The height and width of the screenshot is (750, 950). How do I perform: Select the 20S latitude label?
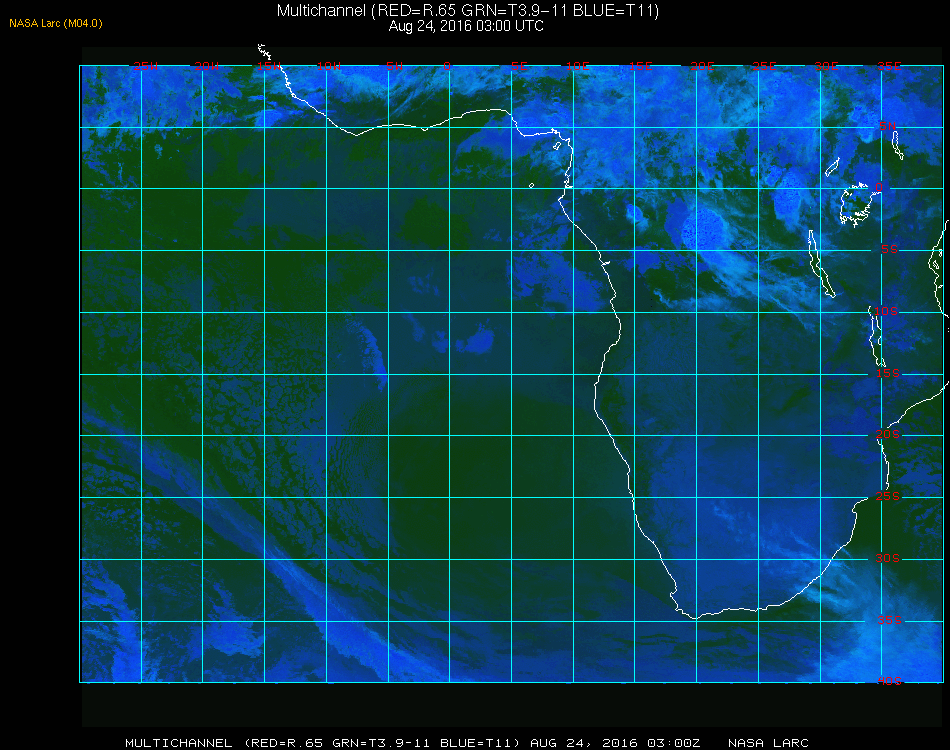pyautogui.click(x=888, y=434)
